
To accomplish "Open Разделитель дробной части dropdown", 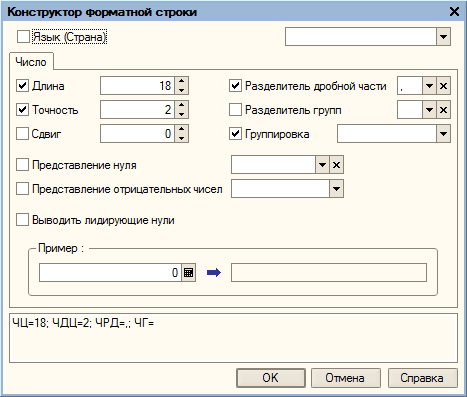I will point(429,86).
